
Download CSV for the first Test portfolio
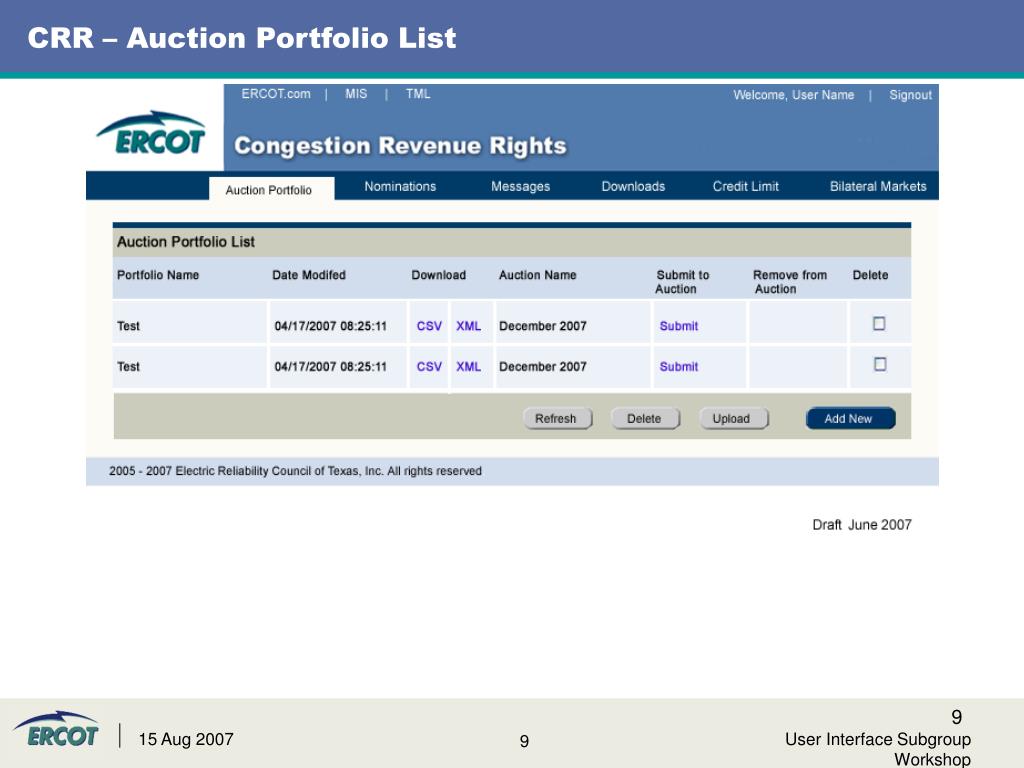pyautogui.click(x=429, y=326)
